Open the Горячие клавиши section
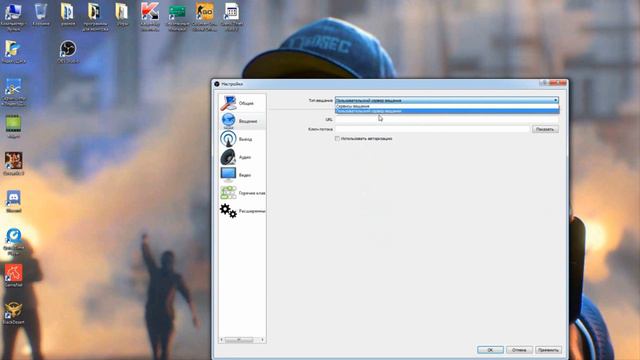 pos(242,193)
